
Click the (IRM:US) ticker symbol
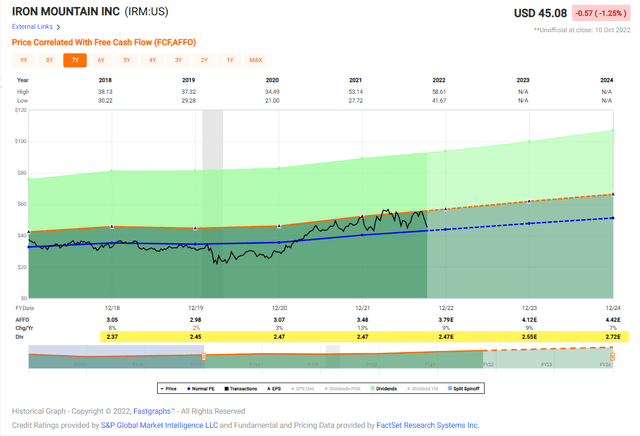pyautogui.click(x=147, y=11)
